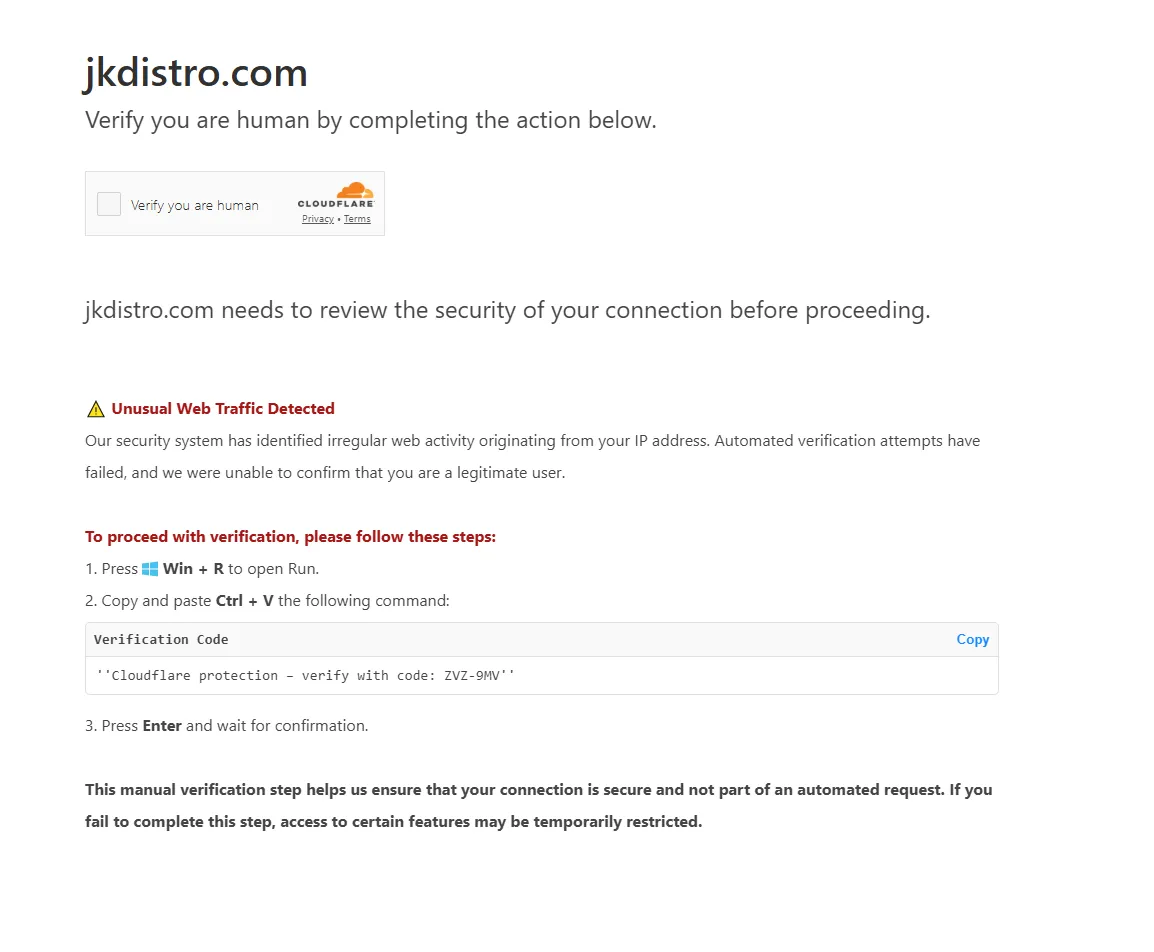Select the Verification Code section header

click(x=160, y=639)
